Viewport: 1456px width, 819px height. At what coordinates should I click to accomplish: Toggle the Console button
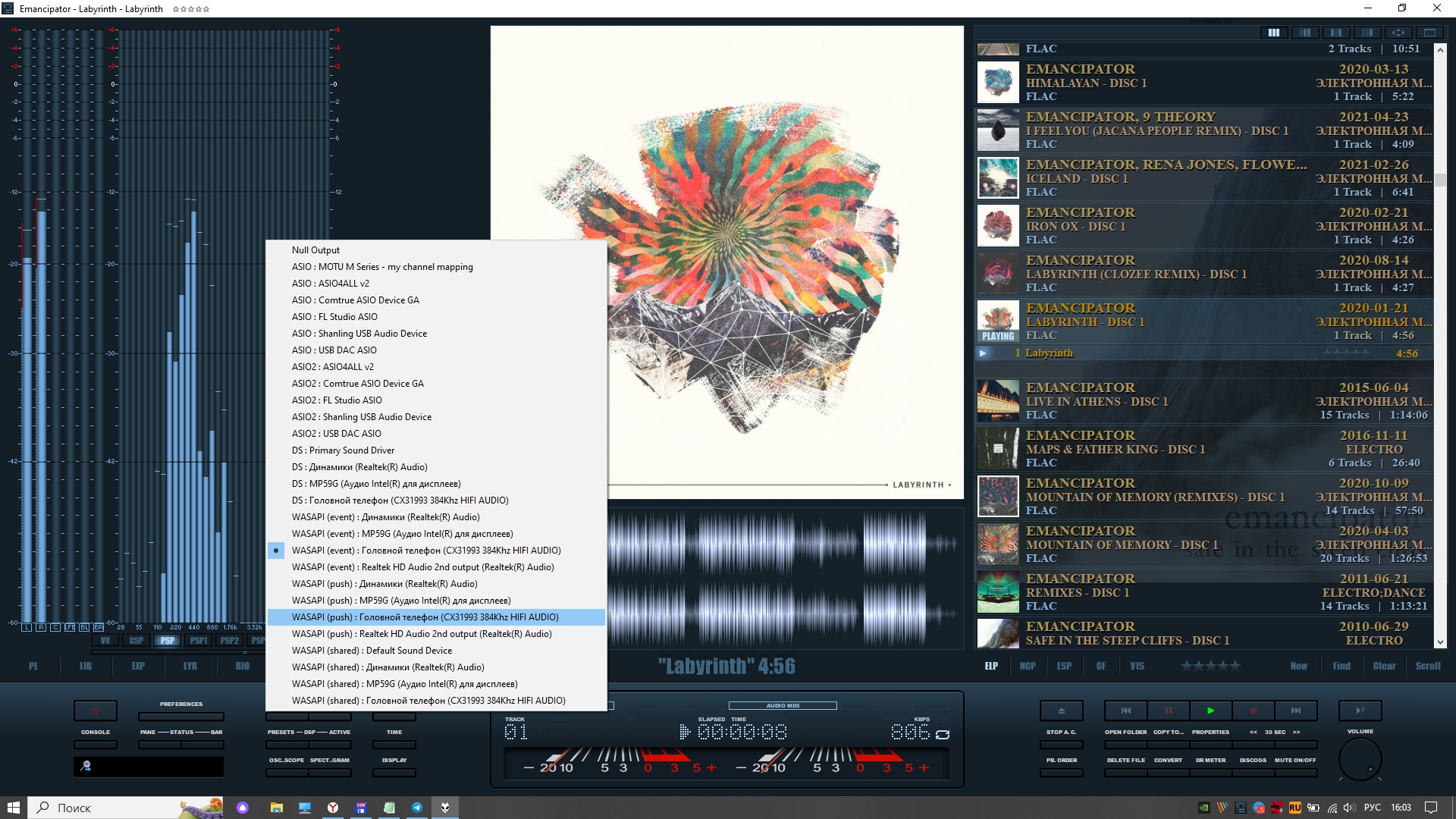[96, 745]
